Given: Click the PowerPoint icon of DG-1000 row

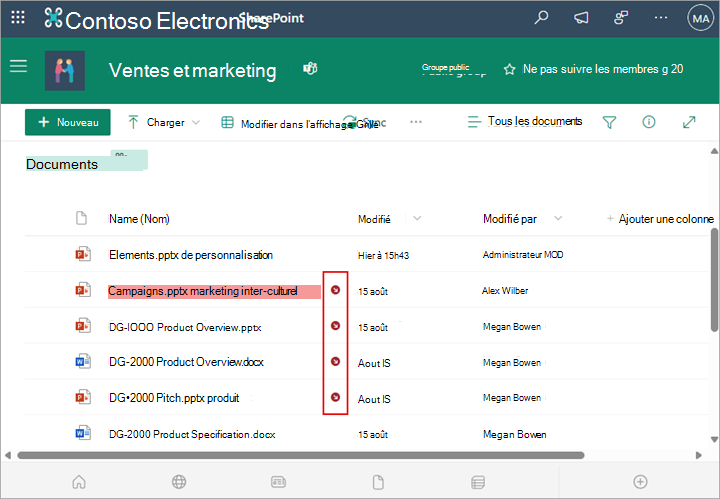Looking at the screenshot, I should 83,325.
